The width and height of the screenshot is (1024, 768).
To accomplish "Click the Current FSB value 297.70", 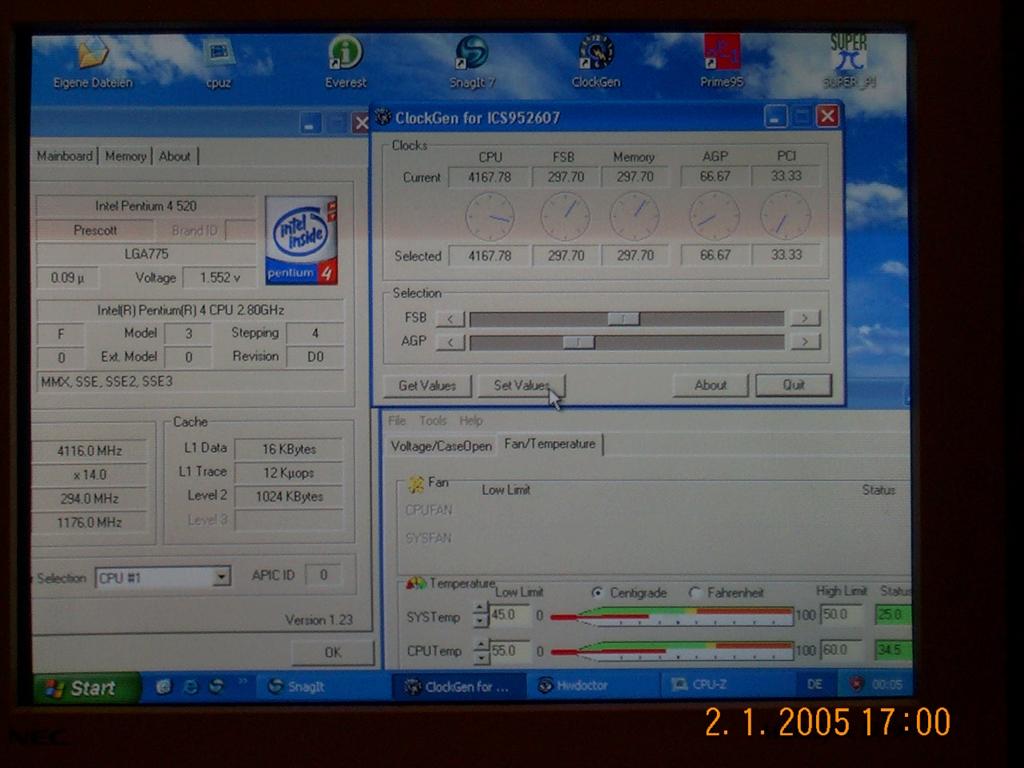I will click(566, 177).
